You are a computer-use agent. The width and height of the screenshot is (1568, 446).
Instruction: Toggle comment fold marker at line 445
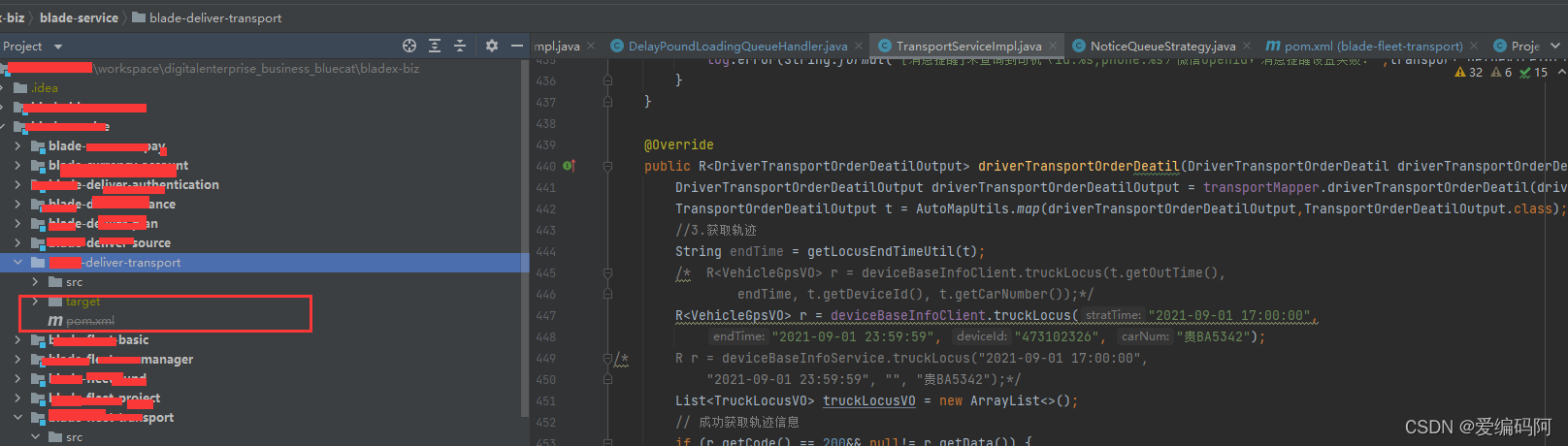point(607,272)
